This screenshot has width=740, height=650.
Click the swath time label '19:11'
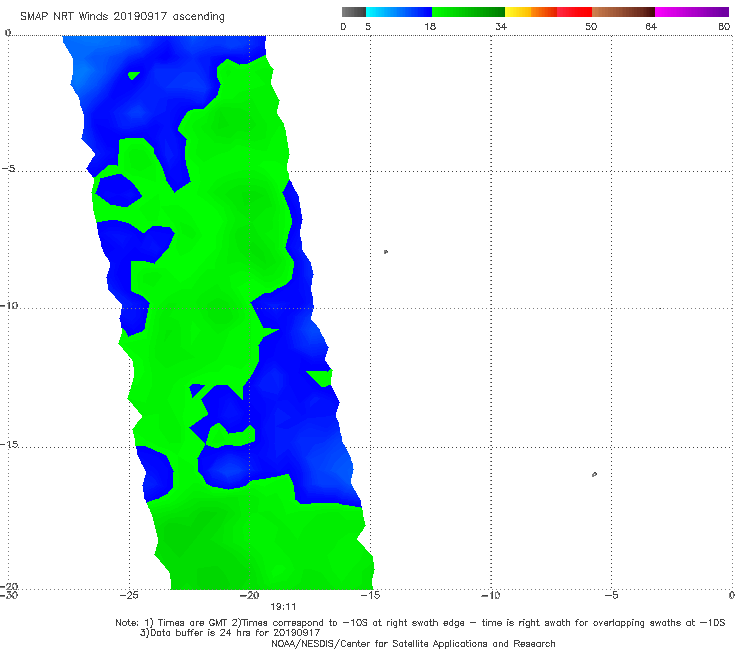coord(283,607)
